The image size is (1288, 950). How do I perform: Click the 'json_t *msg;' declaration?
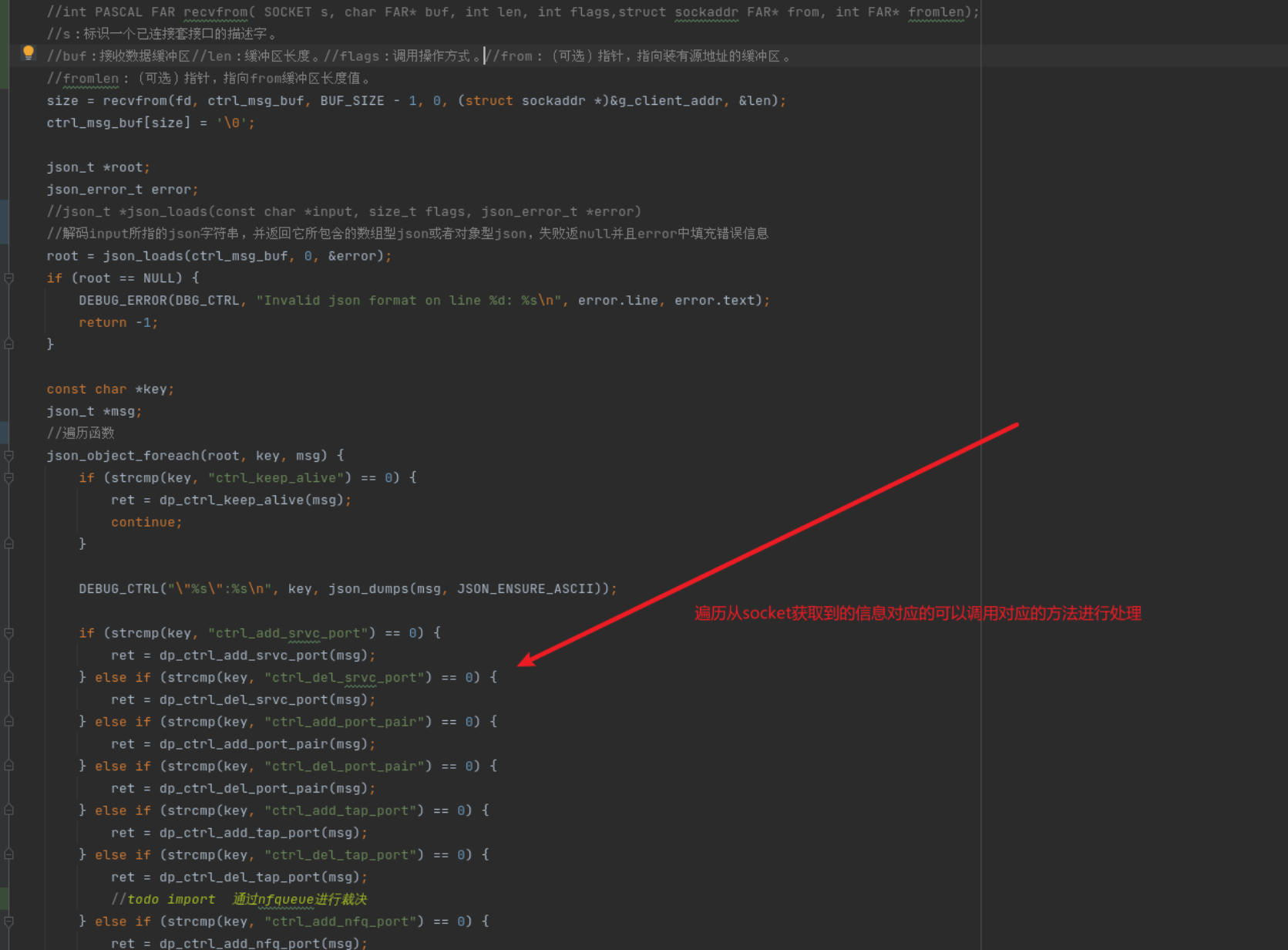pos(94,411)
